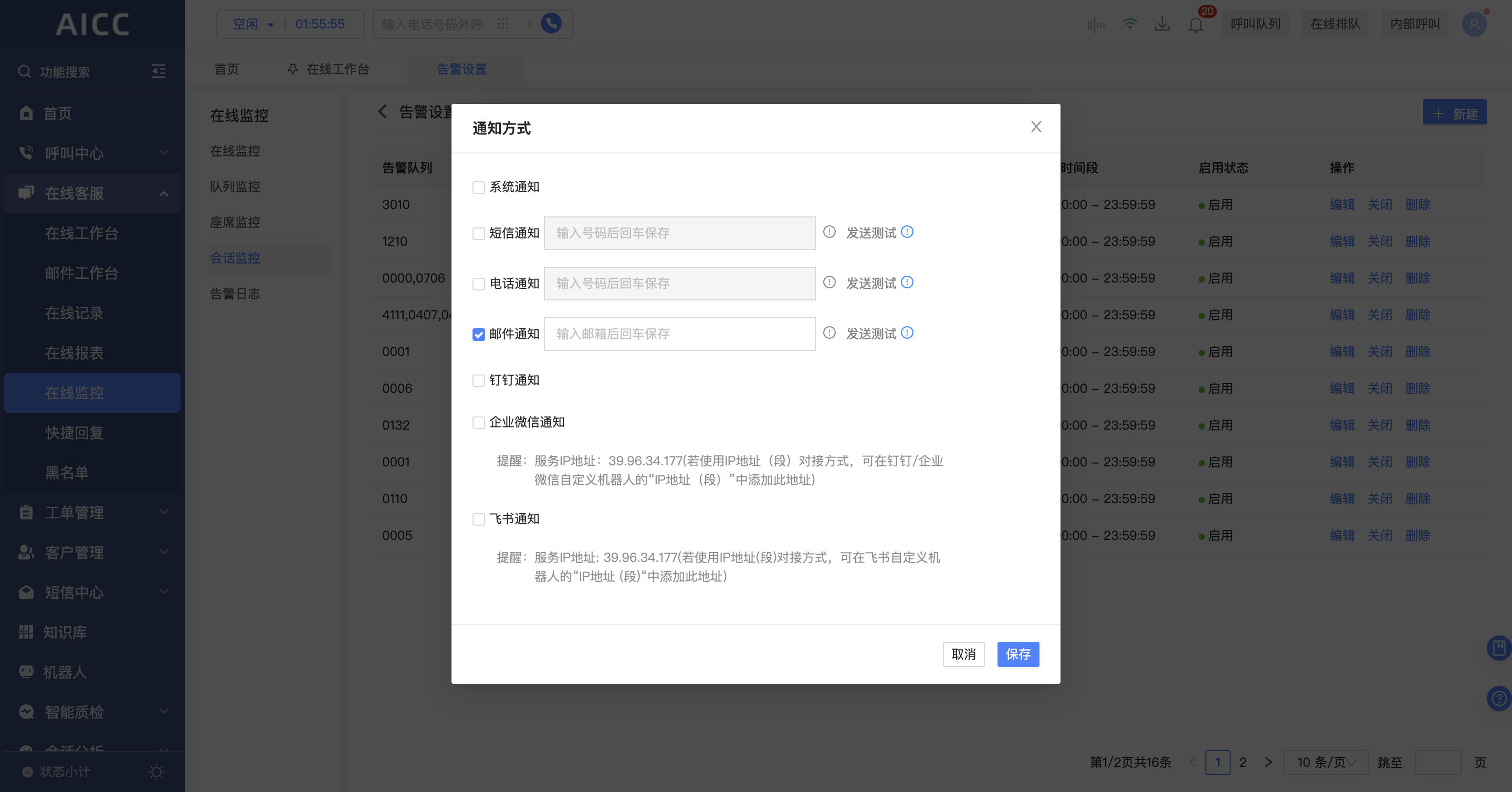Click the info icon beside 短信通知 input

(829, 232)
